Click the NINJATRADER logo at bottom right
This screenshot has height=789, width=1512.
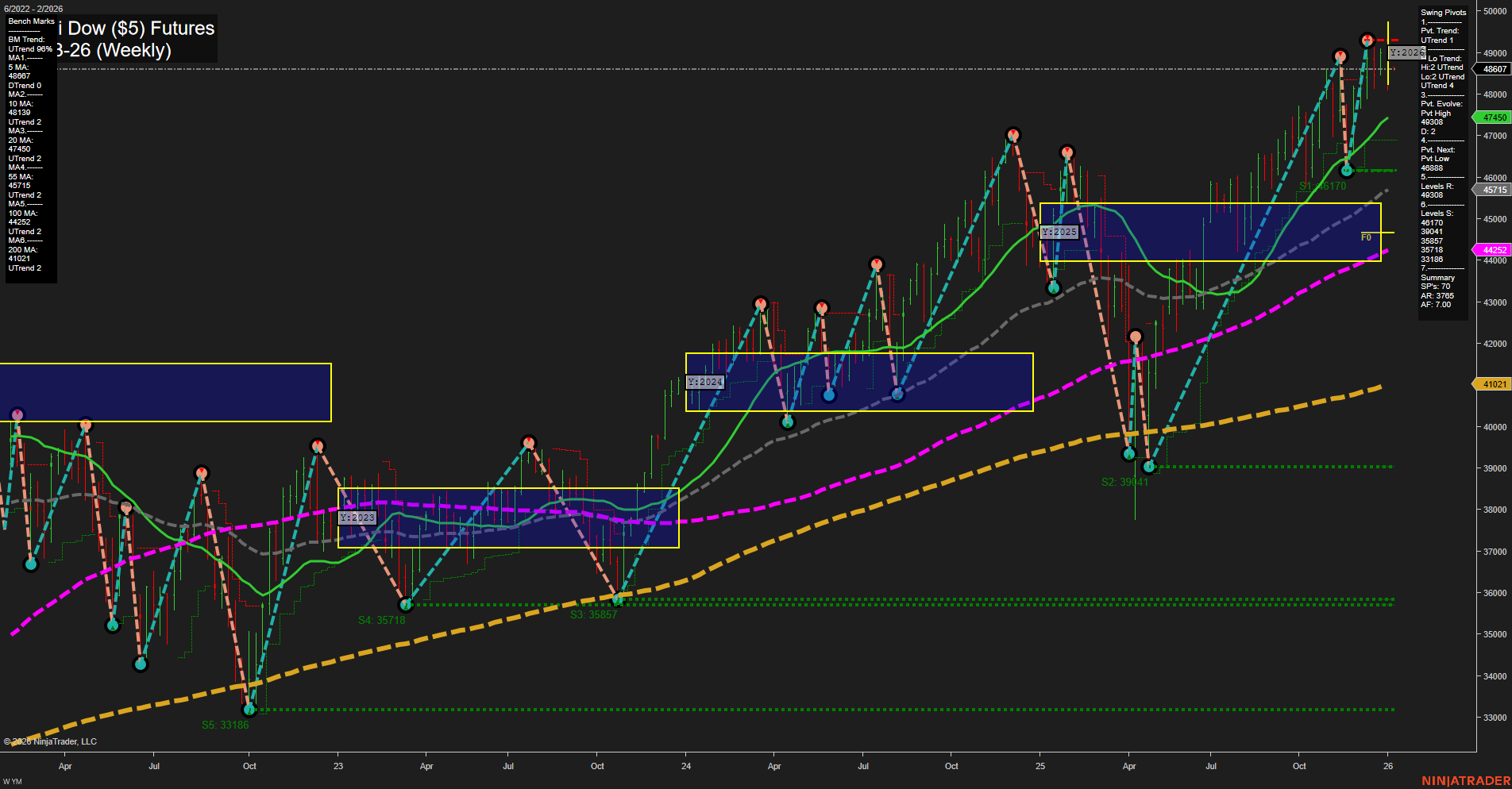pos(1465,779)
